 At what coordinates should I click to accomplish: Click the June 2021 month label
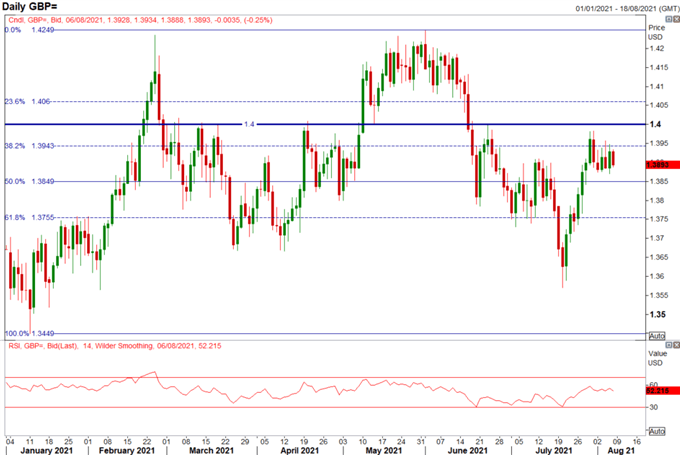click(x=467, y=451)
